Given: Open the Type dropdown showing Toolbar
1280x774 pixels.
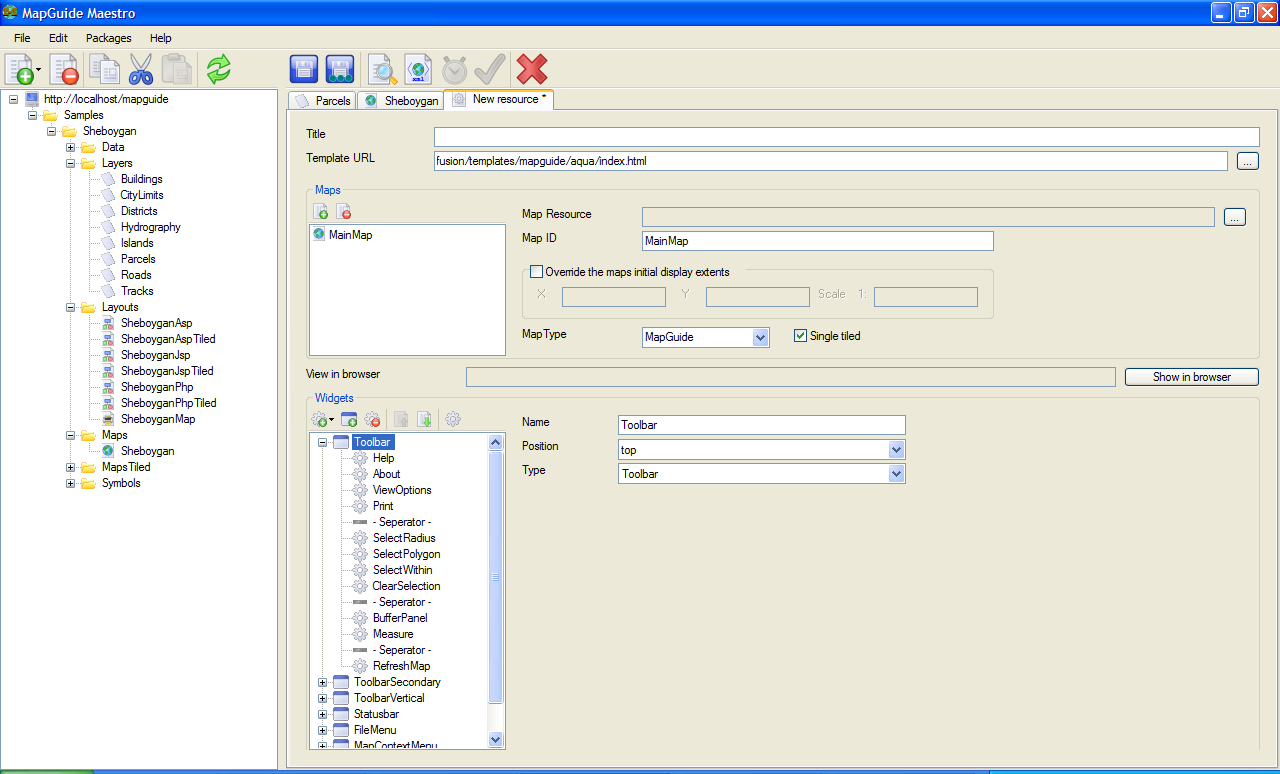Looking at the screenshot, I should tap(897, 474).
